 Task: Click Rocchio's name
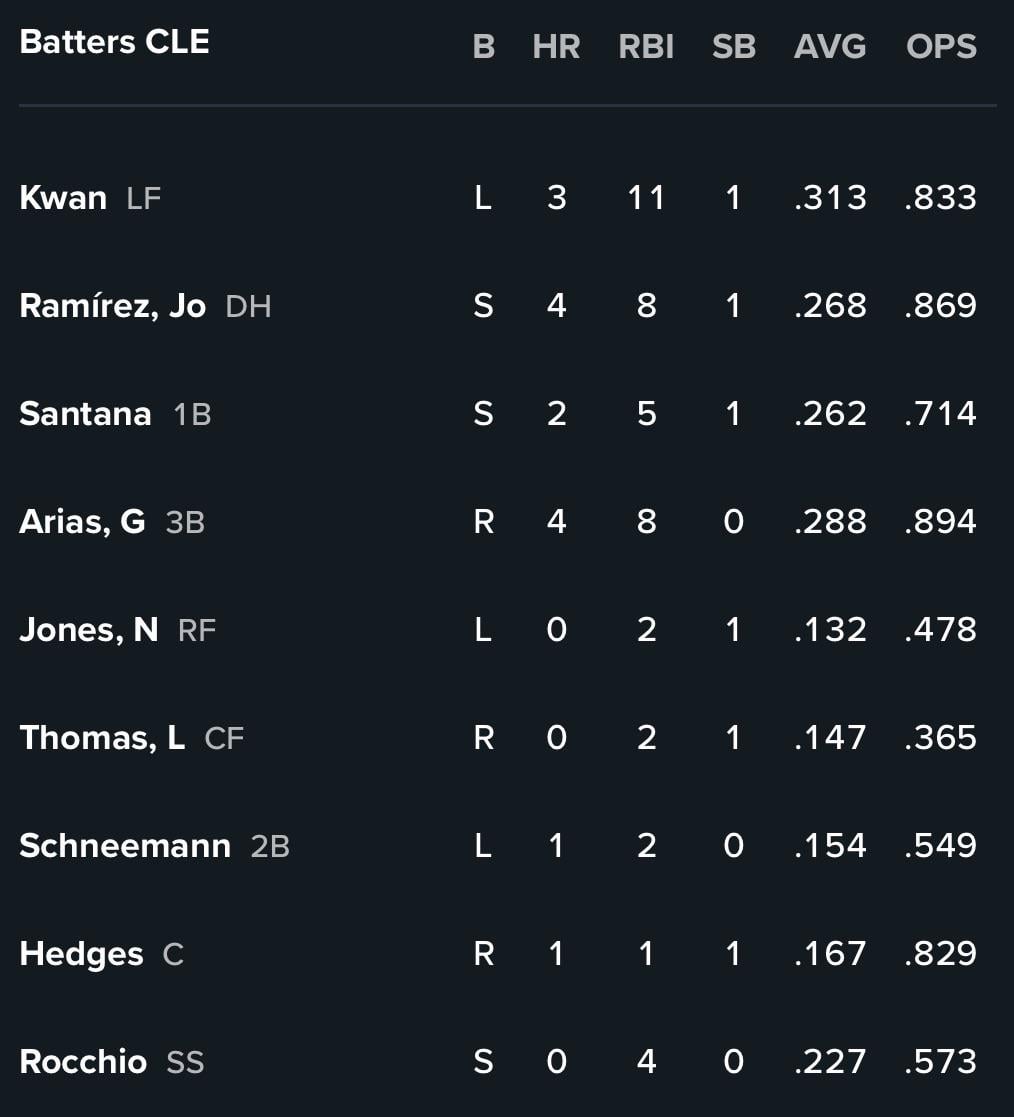pos(83,1062)
